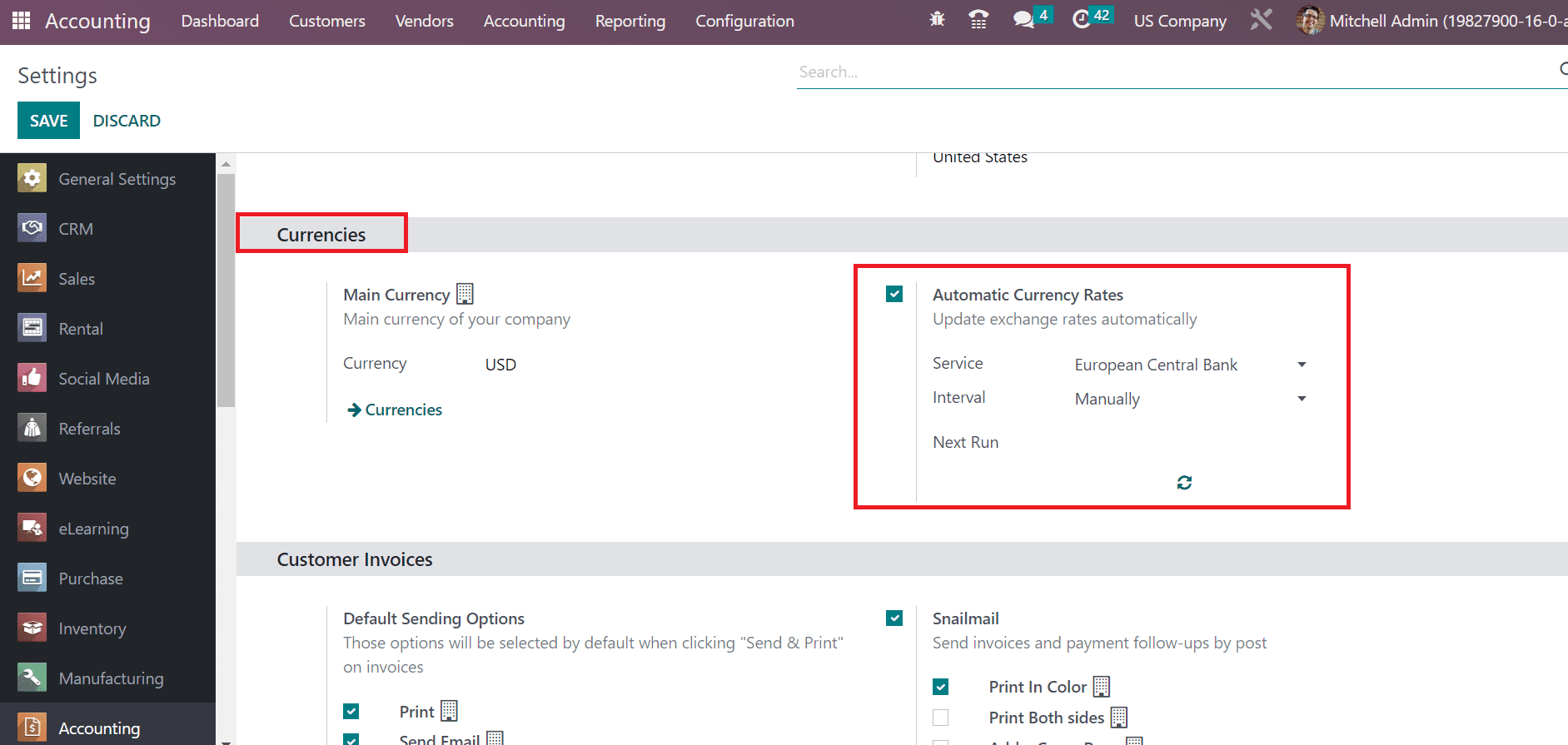Open the Dashboard menu
The height and width of the screenshot is (745, 1568).
click(220, 21)
